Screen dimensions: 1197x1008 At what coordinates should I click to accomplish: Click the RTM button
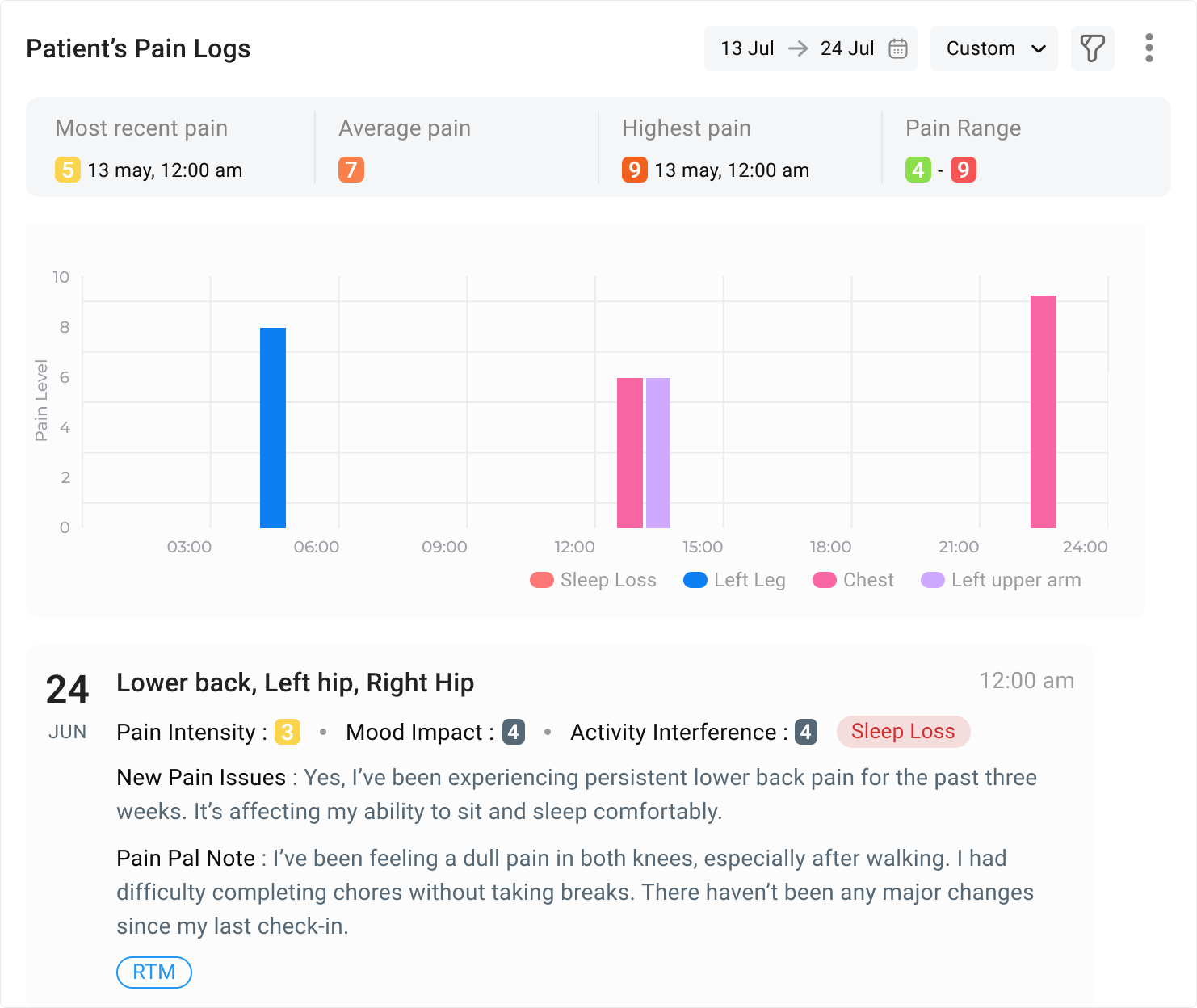[153, 972]
